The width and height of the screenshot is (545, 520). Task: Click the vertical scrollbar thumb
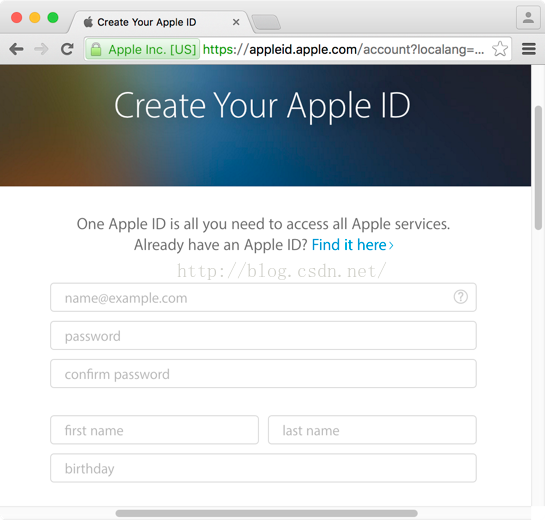[538, 168]
